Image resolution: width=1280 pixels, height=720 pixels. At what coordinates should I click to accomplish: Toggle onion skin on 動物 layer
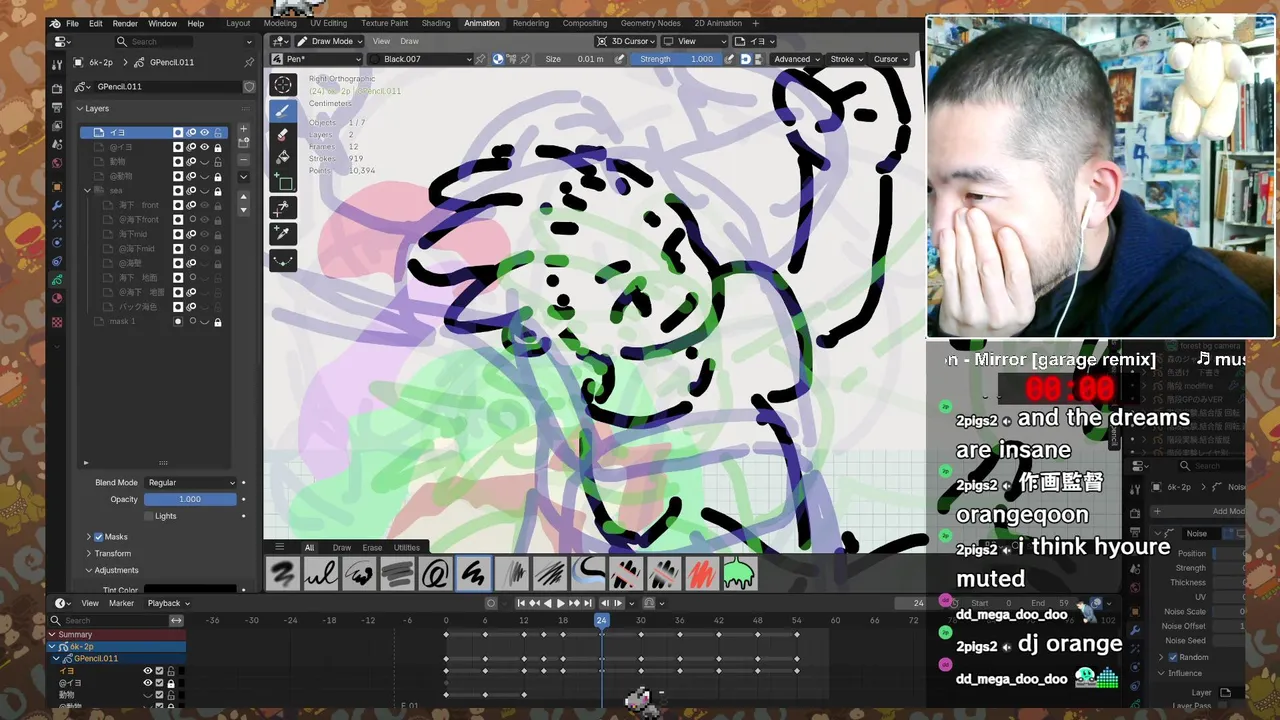tap(191, 161)
